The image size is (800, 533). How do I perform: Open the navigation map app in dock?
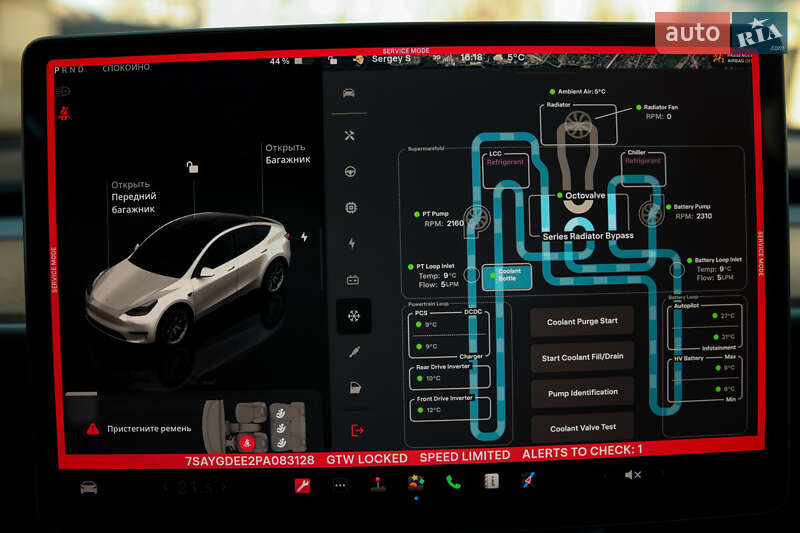pos(529,479)
